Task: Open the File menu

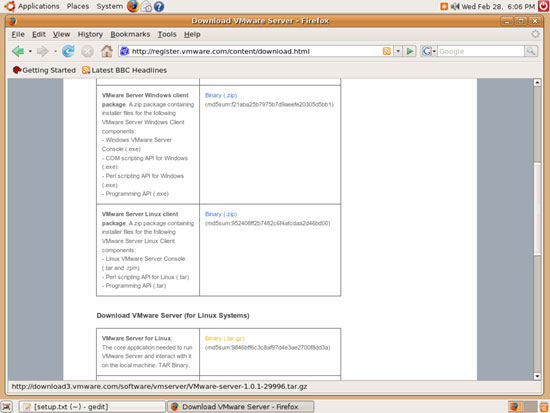Action: [x=18, y=34]
